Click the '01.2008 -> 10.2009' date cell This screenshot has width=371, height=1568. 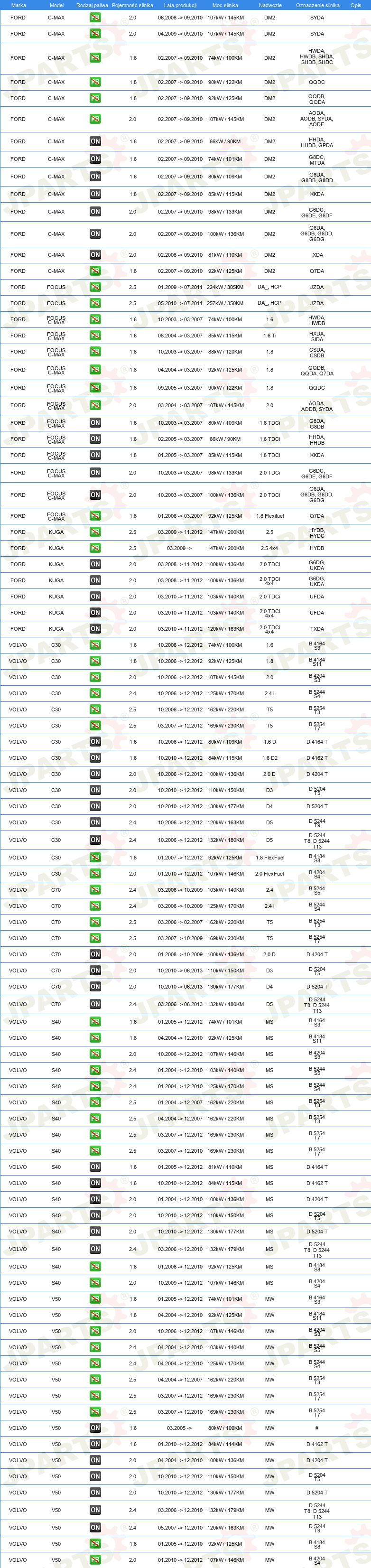tap(180, 954)
